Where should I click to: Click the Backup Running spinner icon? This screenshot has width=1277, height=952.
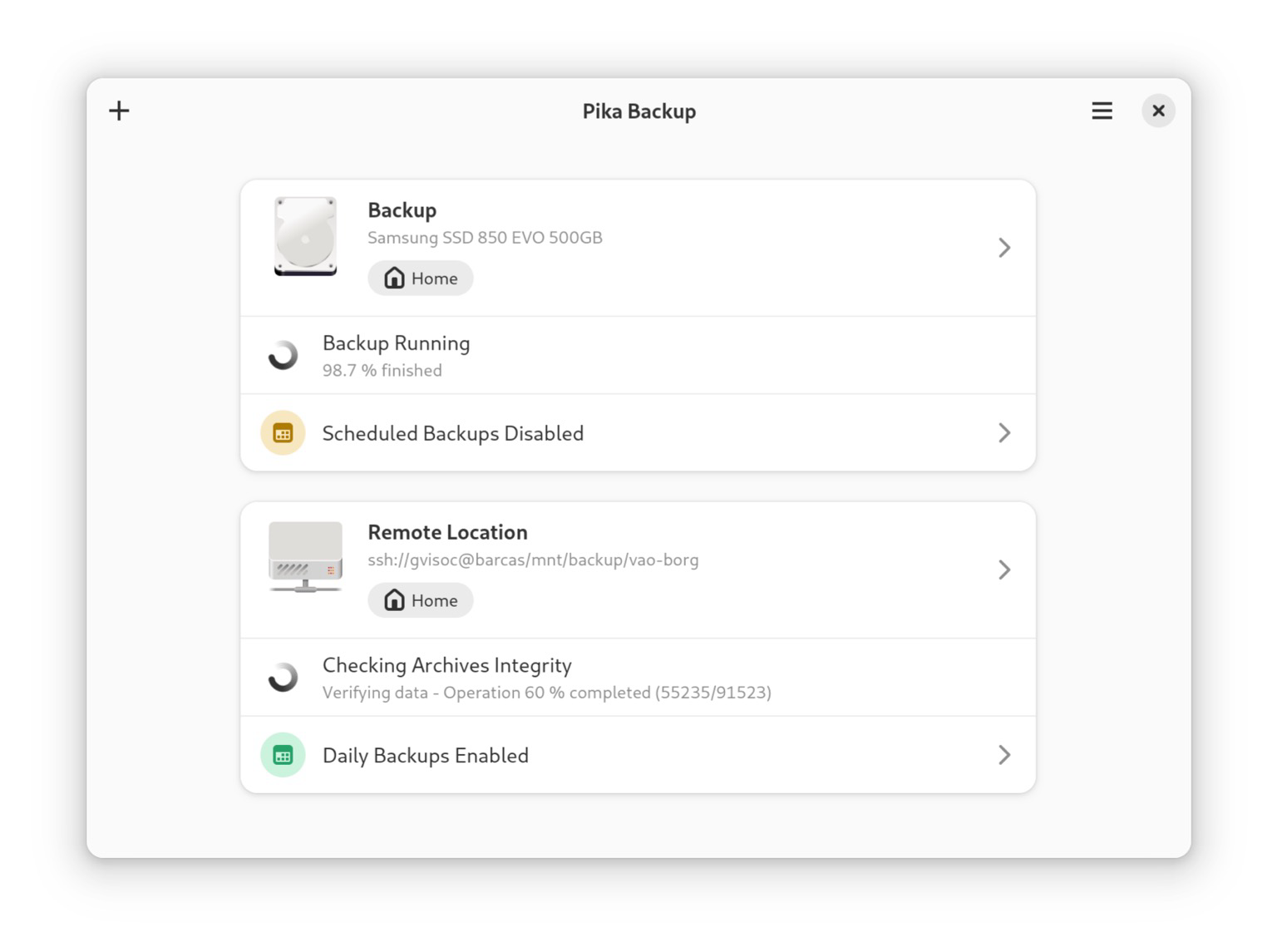pyautogui.click(x=283, y=355)
